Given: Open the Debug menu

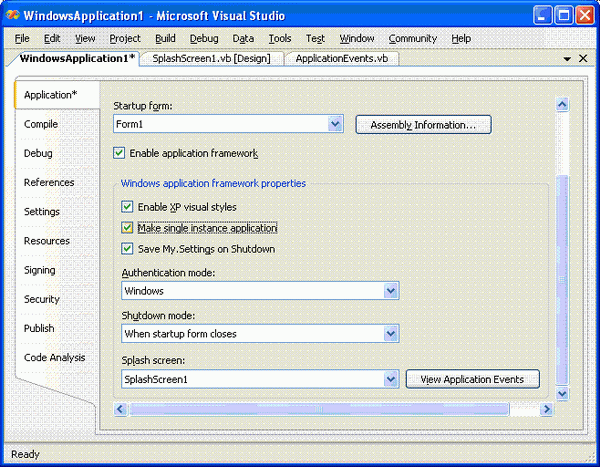Looking at the screenshot, I should [204, 39].
